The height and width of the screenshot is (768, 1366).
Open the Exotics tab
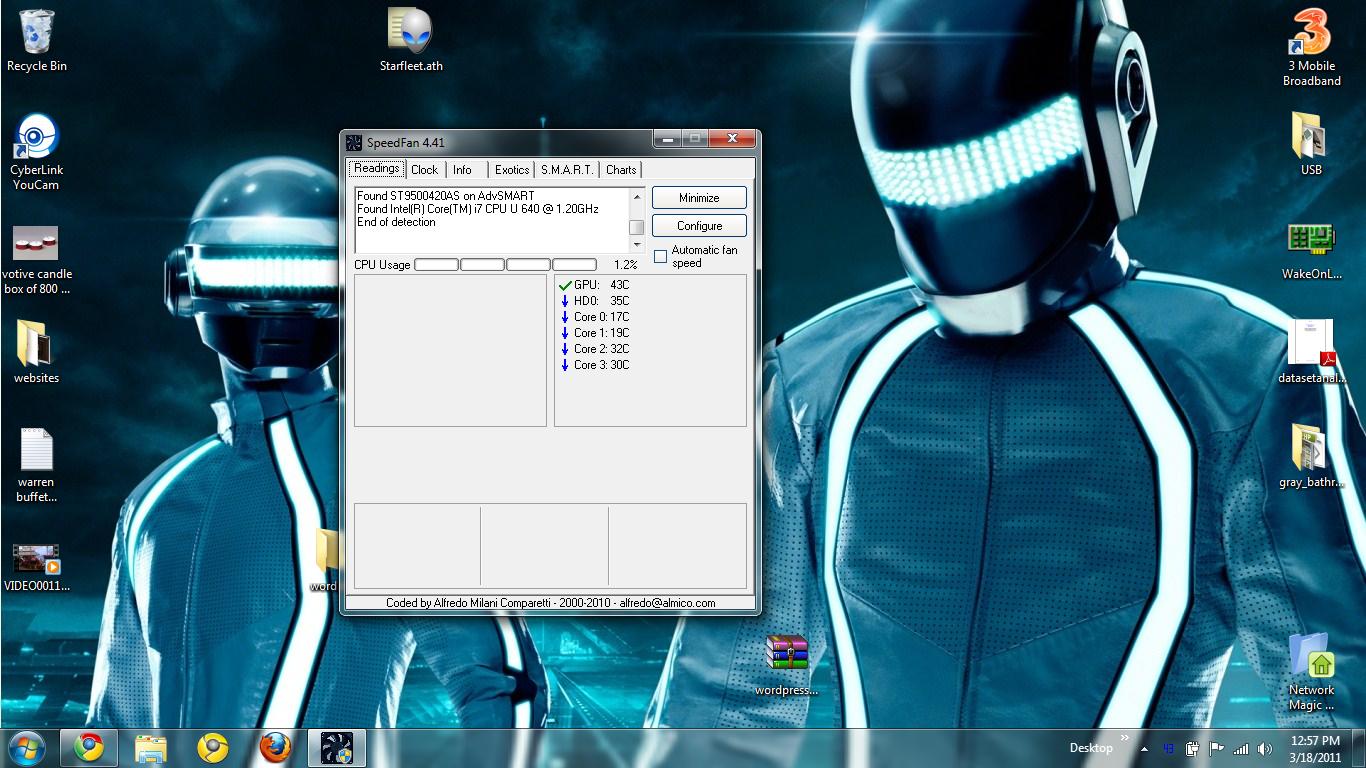click(x=512, y=170)
